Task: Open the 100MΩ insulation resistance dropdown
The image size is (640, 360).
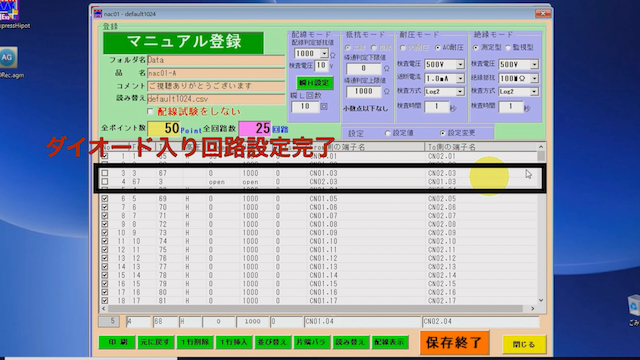Action: pos(534,78)
